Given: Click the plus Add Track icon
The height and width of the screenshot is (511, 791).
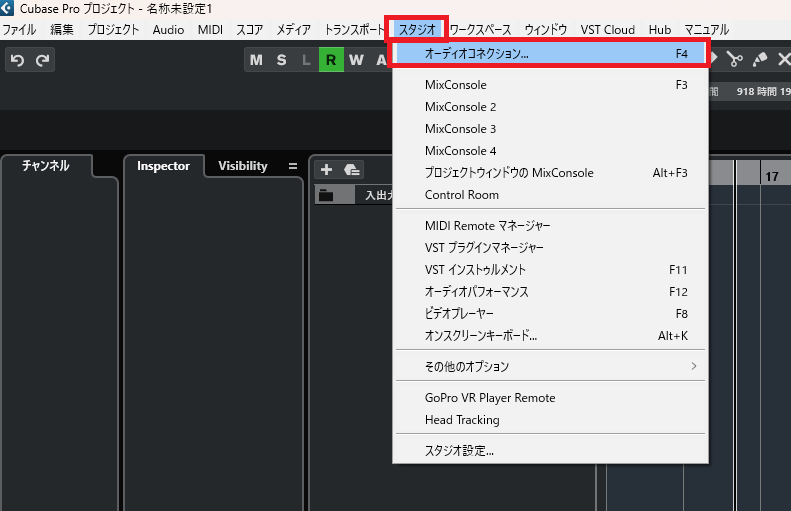Looking at the screenshot, I should click(x=326, y=169).
